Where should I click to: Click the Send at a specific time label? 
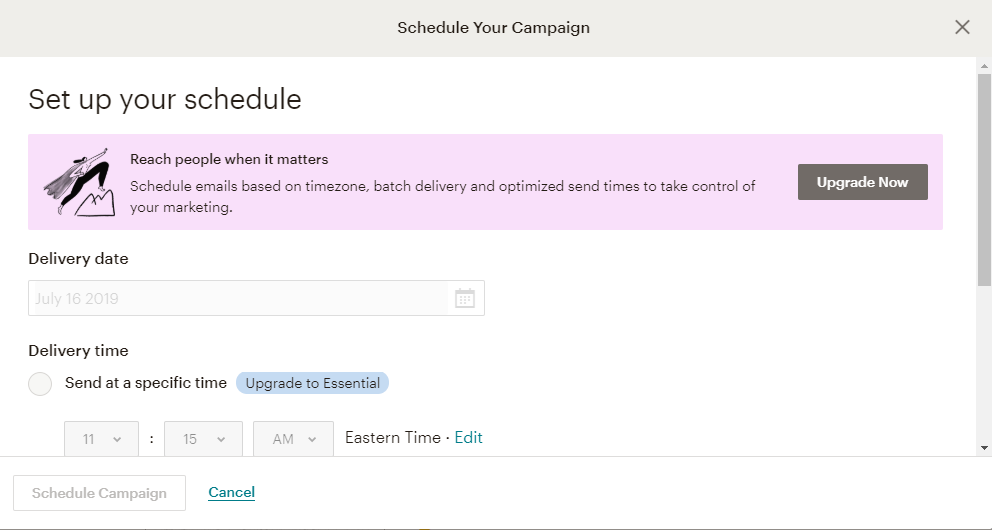pyautogui.click(x=146, y=383)
